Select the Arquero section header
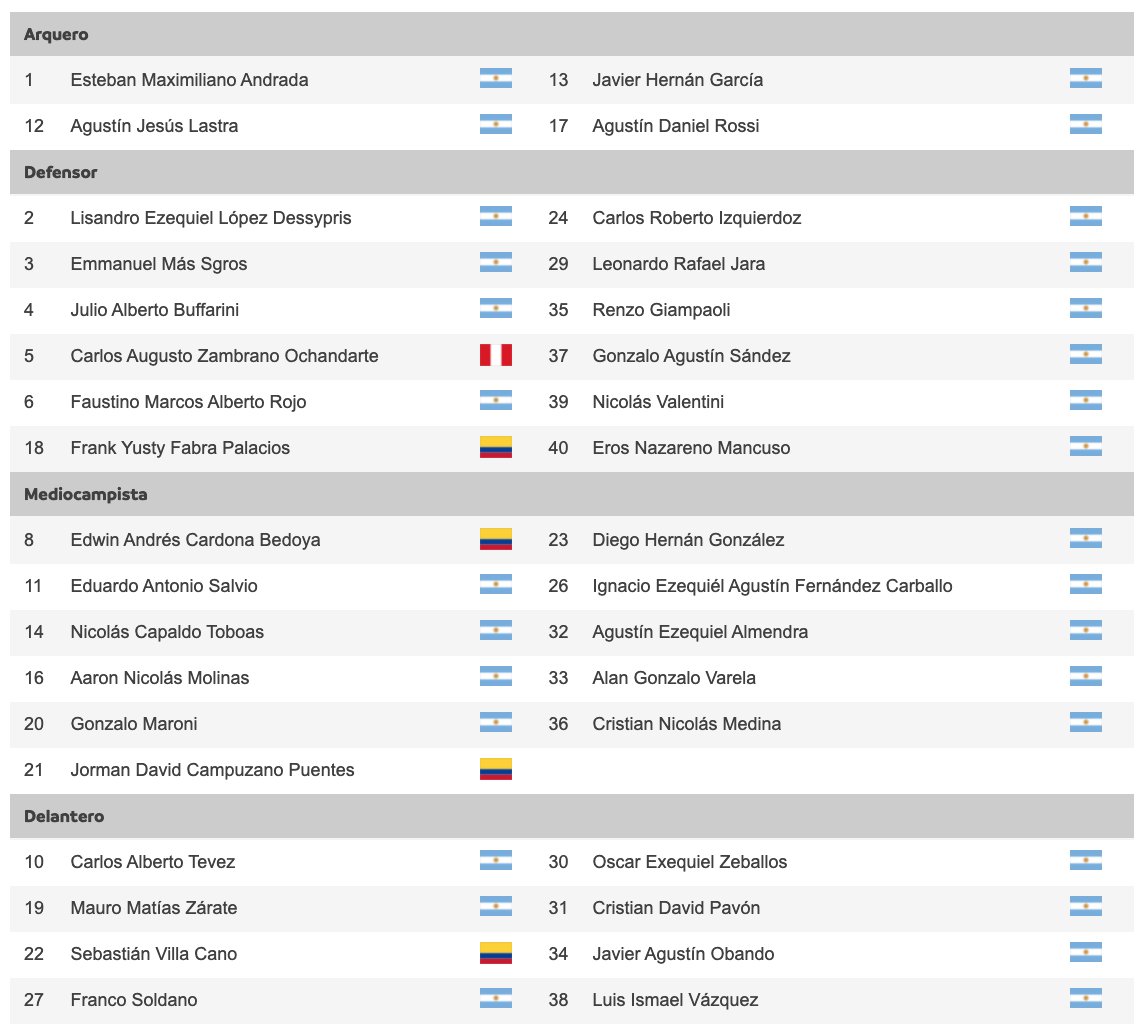1148x1036 pixels. [x=572, y=34]
